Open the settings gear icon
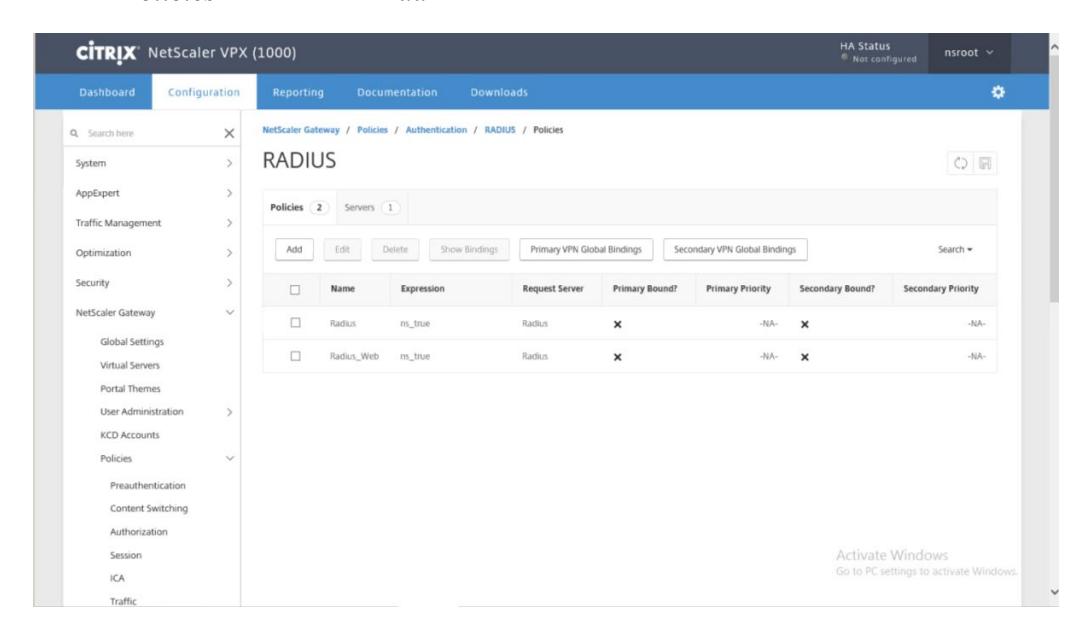The image size is (1083, 632). 997,92
